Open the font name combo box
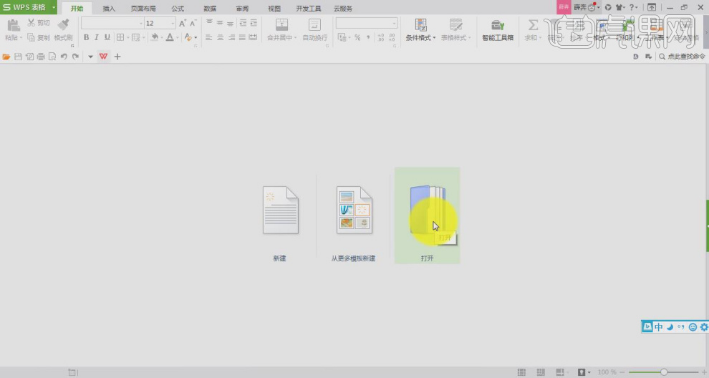The height and width of the screenshot is (378, 709). [x=112, y=23]
